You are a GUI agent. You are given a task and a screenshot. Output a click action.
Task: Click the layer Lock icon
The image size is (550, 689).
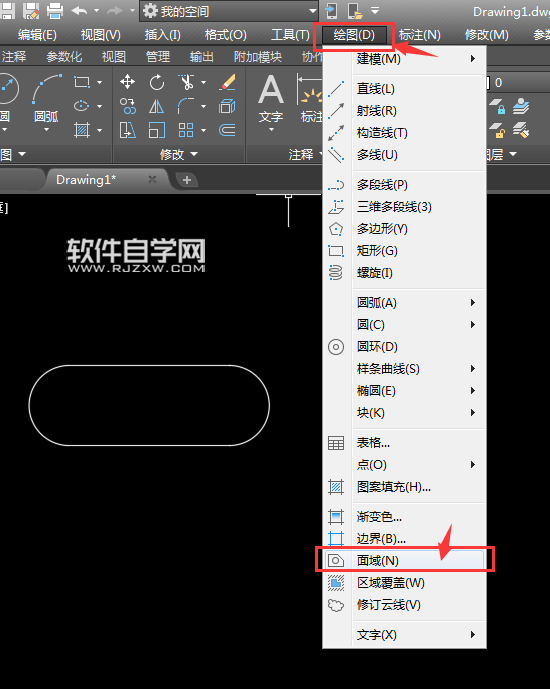(497, 106)
